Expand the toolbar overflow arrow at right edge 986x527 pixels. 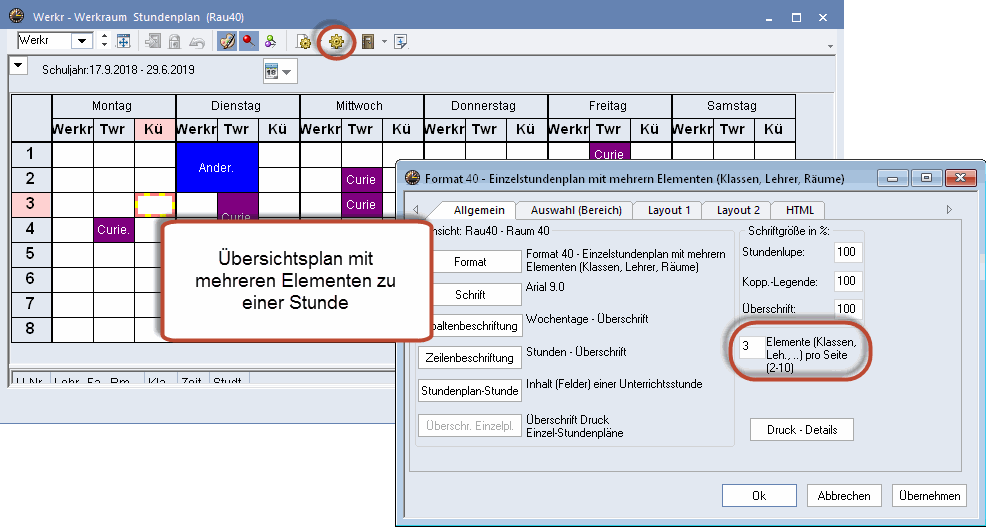(830, 46)
